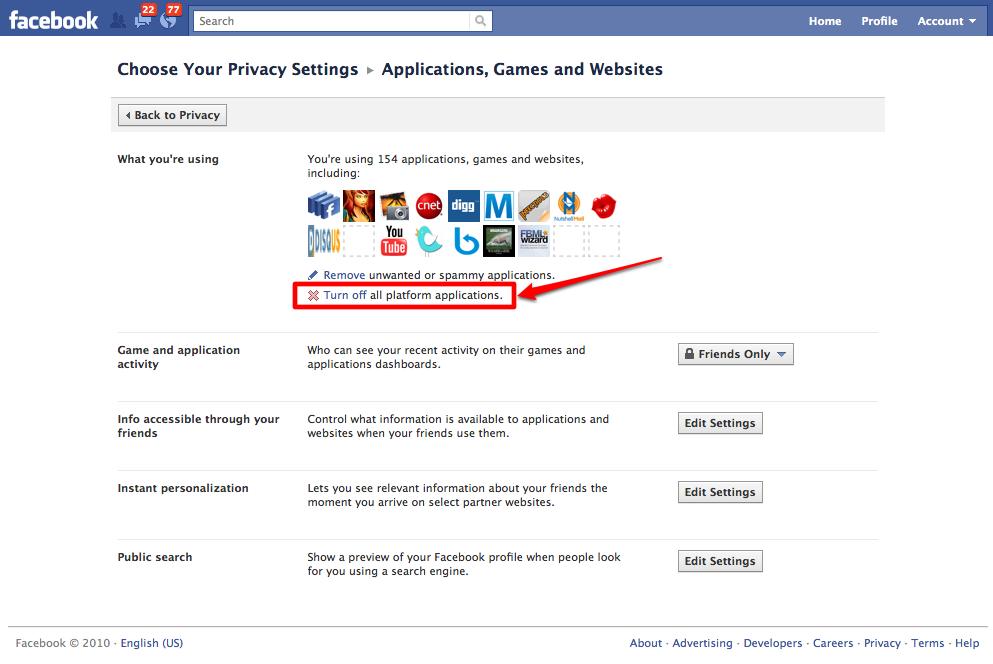Open the Terms footer link

click(928, 643)
